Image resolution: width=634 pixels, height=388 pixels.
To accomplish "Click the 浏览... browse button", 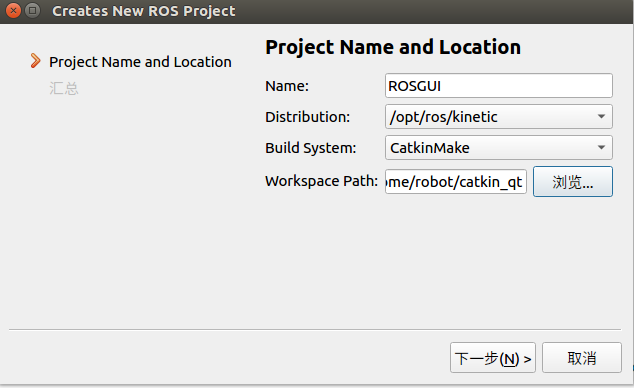I will point(573,182).
